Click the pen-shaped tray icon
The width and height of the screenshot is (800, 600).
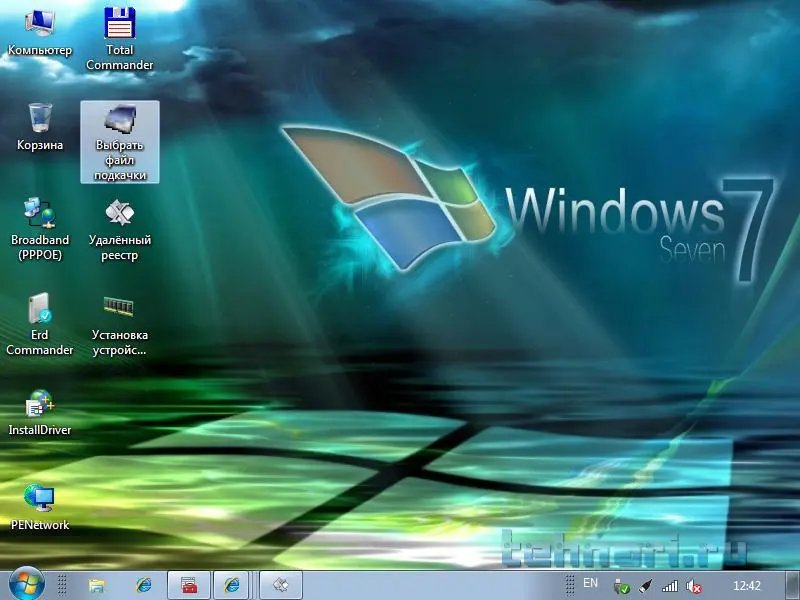point(645,586)
